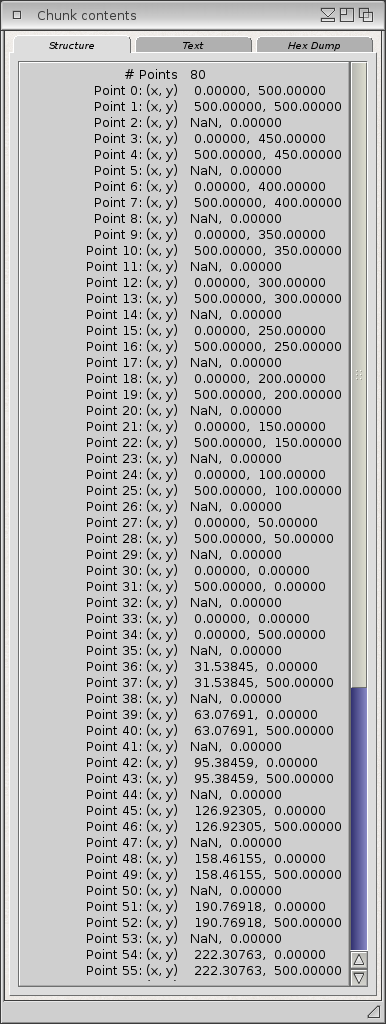Click the iconify gadget in title bar

point(328,15)
